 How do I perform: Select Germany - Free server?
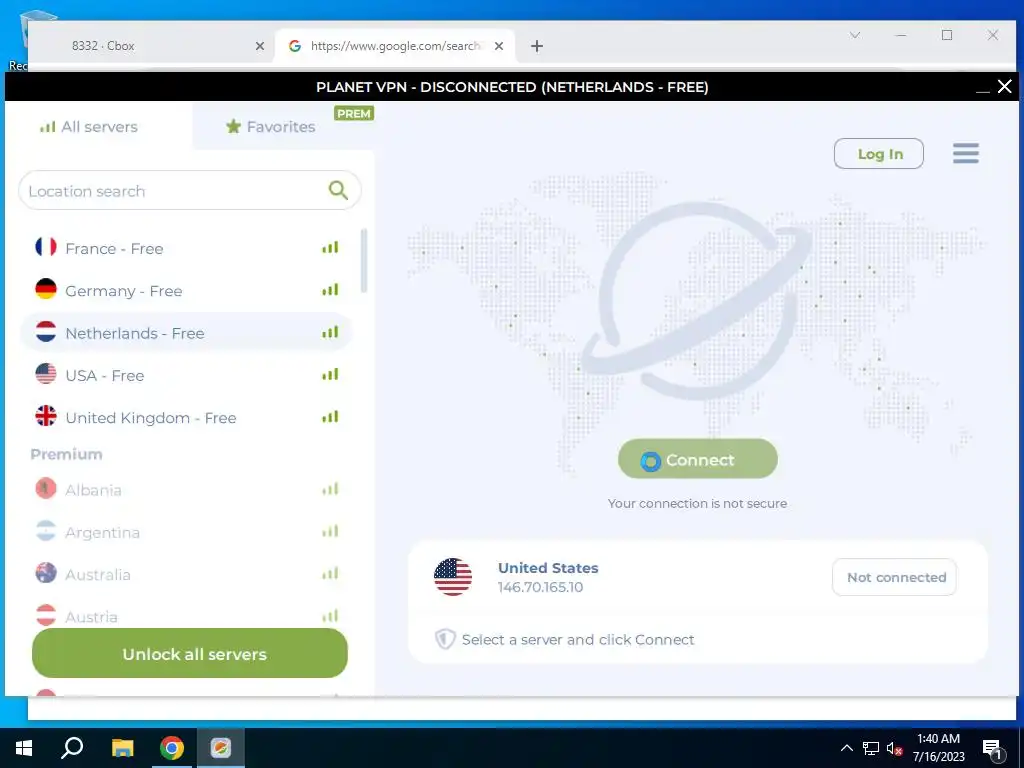click(x=187, y=290)
